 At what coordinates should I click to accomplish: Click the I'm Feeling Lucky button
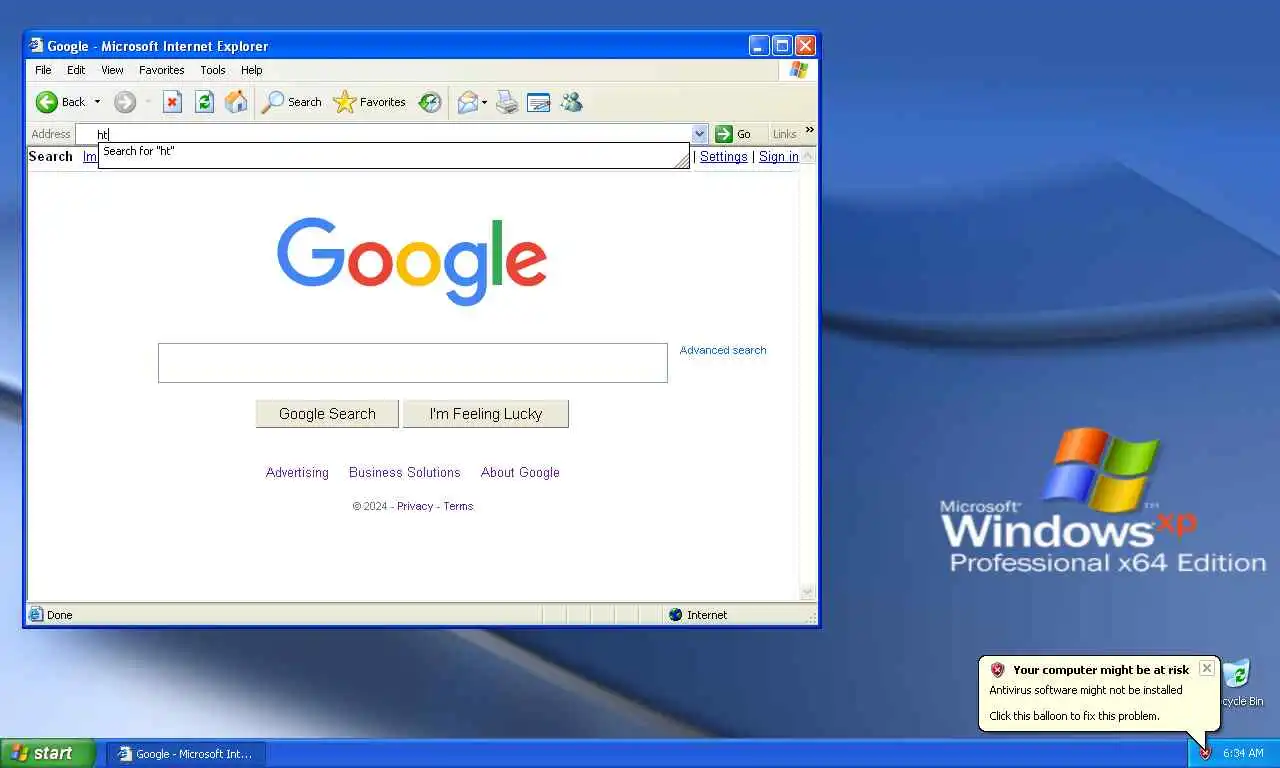tap(486, 414)
